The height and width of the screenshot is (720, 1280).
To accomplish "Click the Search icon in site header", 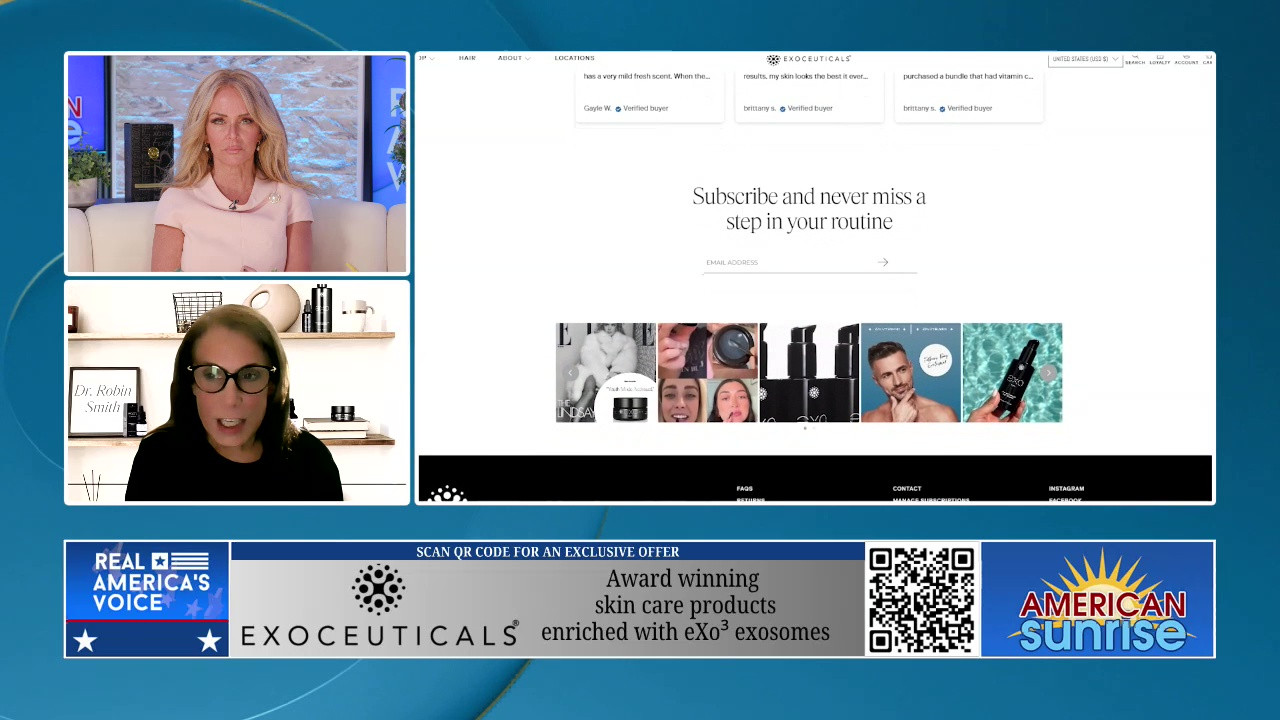I will point(1135,59).
